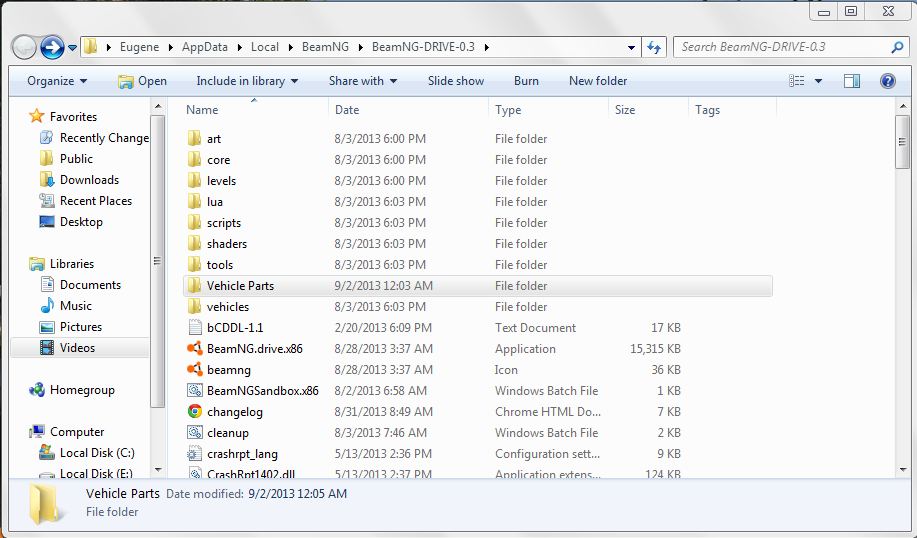Click the blue Help icon

888,81
